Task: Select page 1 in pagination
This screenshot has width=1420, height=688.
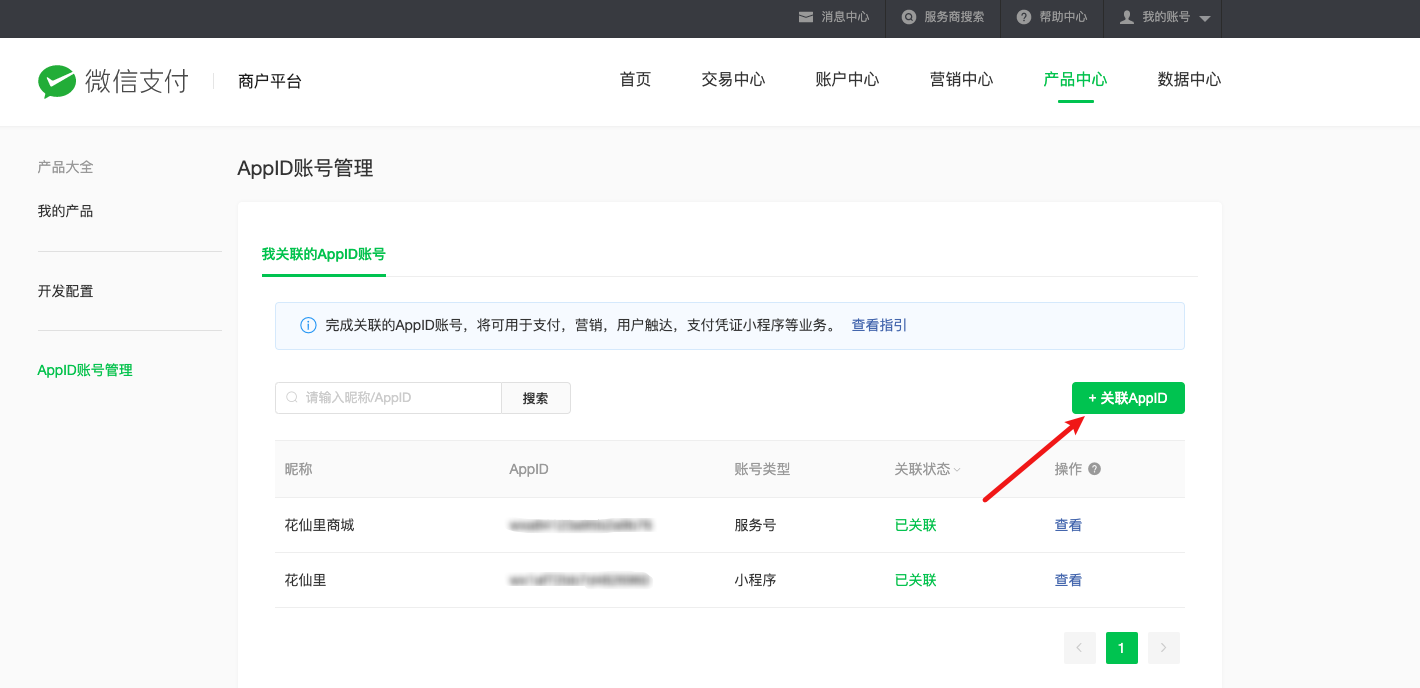Action: tap(1122, 648)
